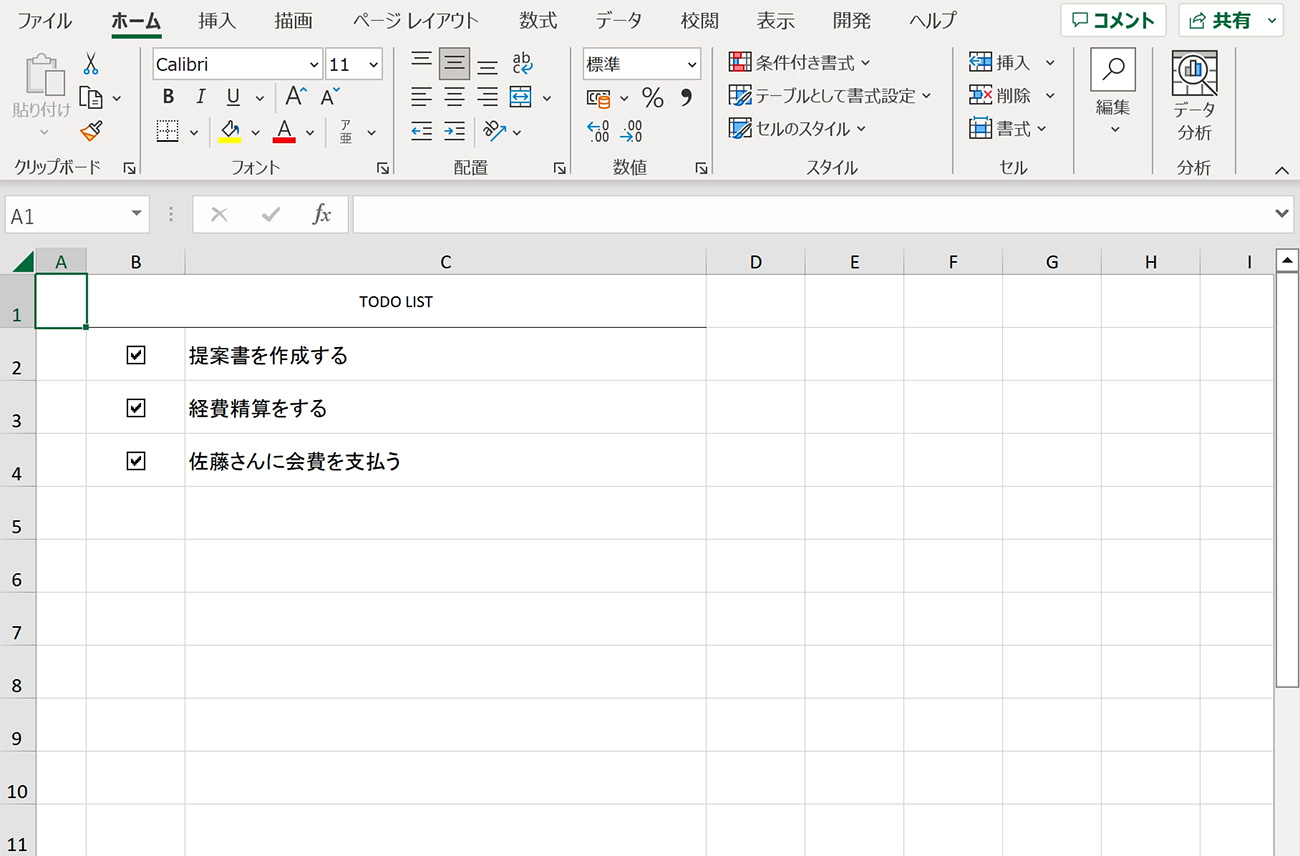Click the Comment (コメント) button
This screenshot has width=1300, height=856.
click(1113, 20)
